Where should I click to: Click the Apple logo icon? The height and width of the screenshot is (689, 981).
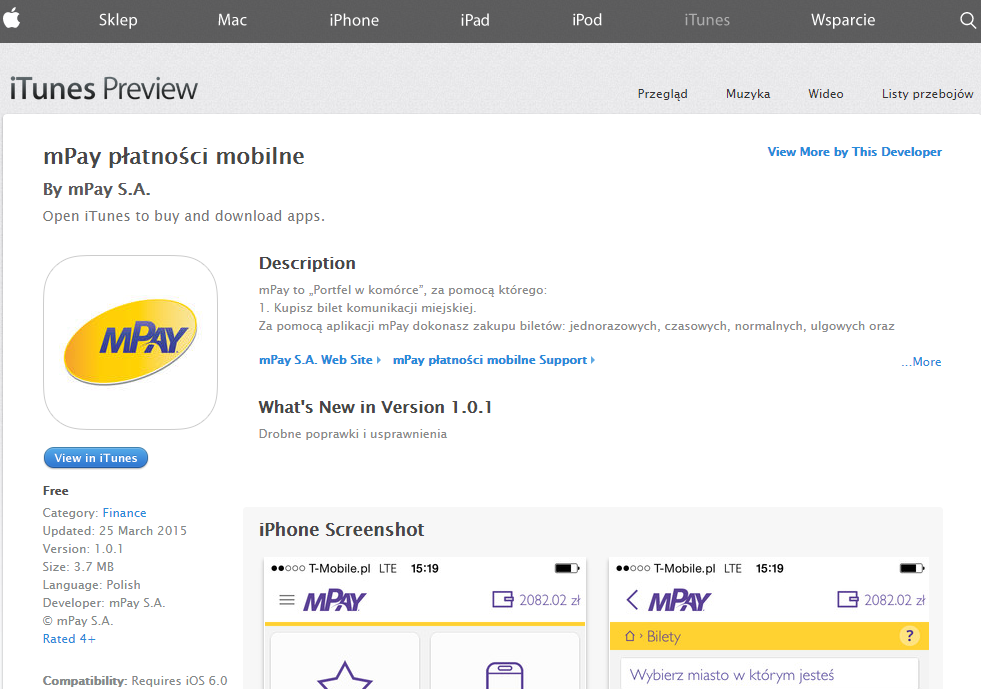point(11,18)
